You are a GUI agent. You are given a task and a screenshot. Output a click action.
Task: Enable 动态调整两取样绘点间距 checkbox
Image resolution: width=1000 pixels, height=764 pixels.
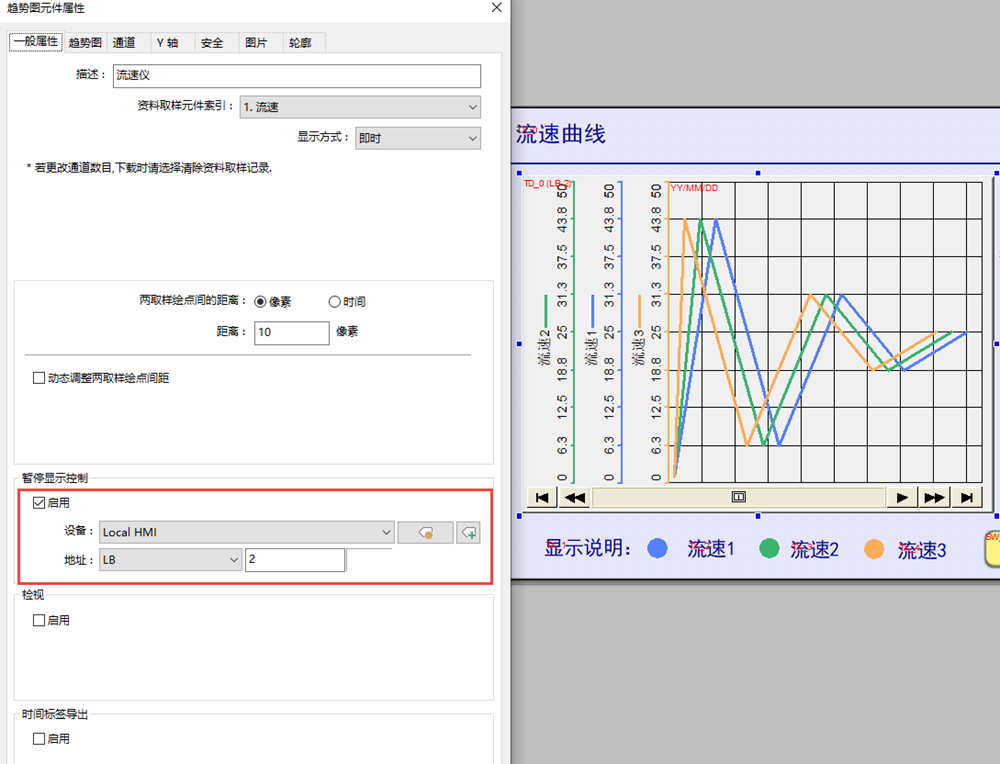(40, 378)
